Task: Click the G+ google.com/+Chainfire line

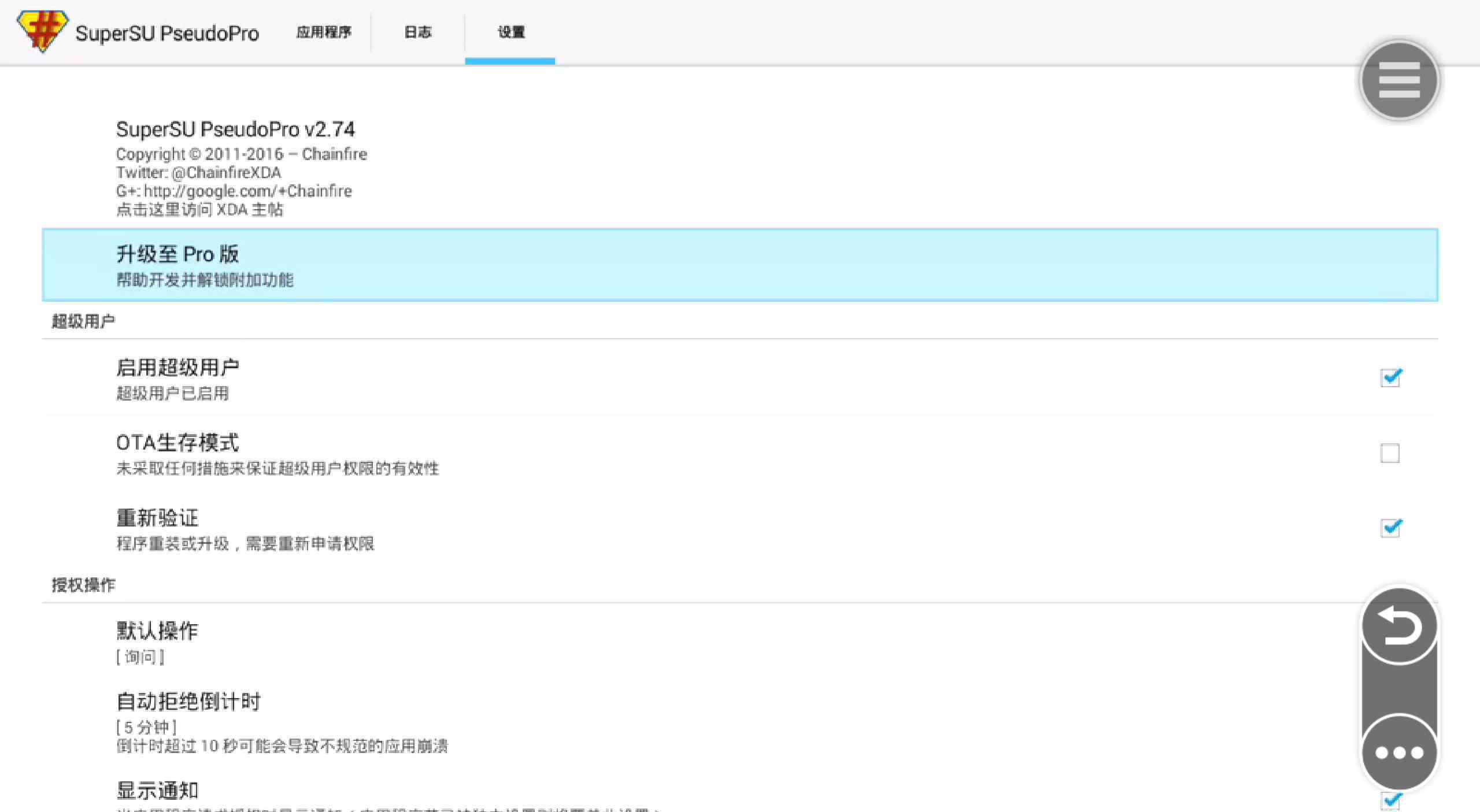Action: [x=234, y=191]
